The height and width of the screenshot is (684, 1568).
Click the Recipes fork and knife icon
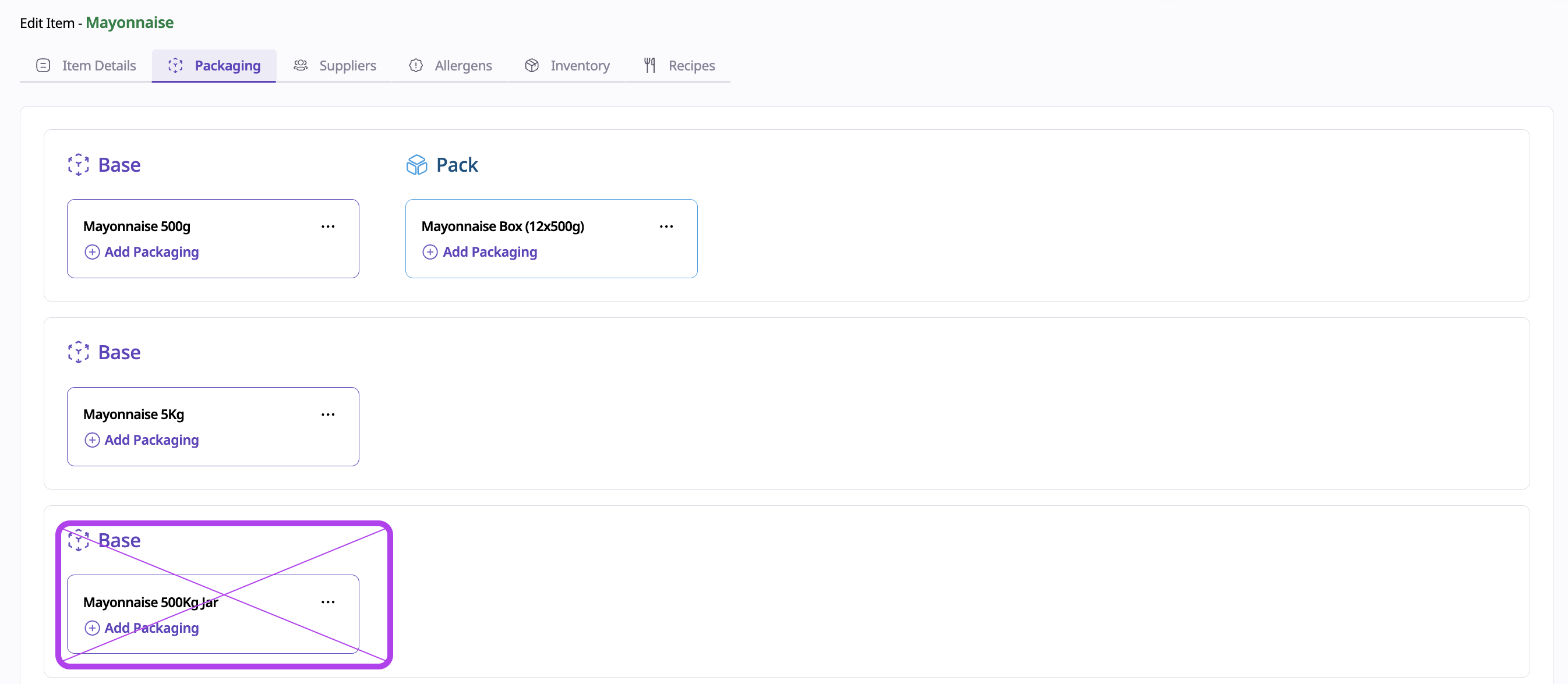[x=649, y=66]
